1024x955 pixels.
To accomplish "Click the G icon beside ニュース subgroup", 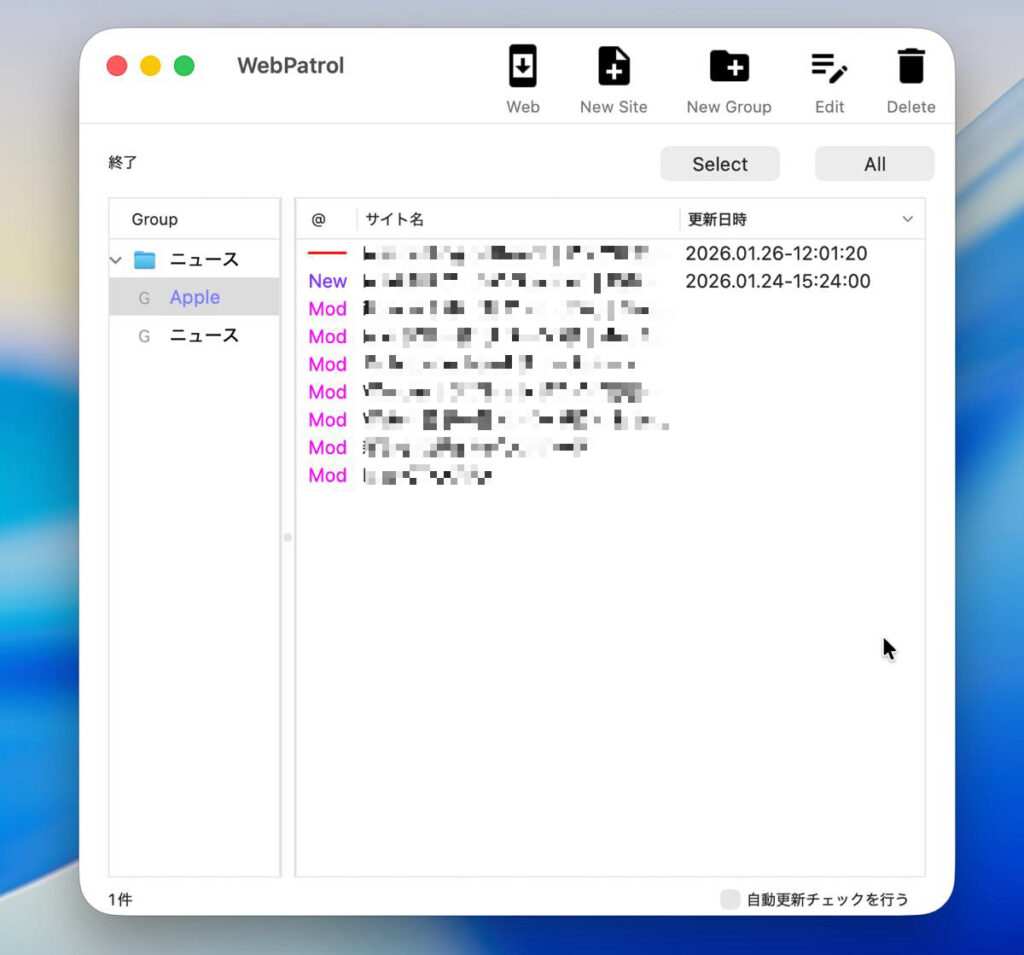I will pyautogui.click(x=144, y=336).
